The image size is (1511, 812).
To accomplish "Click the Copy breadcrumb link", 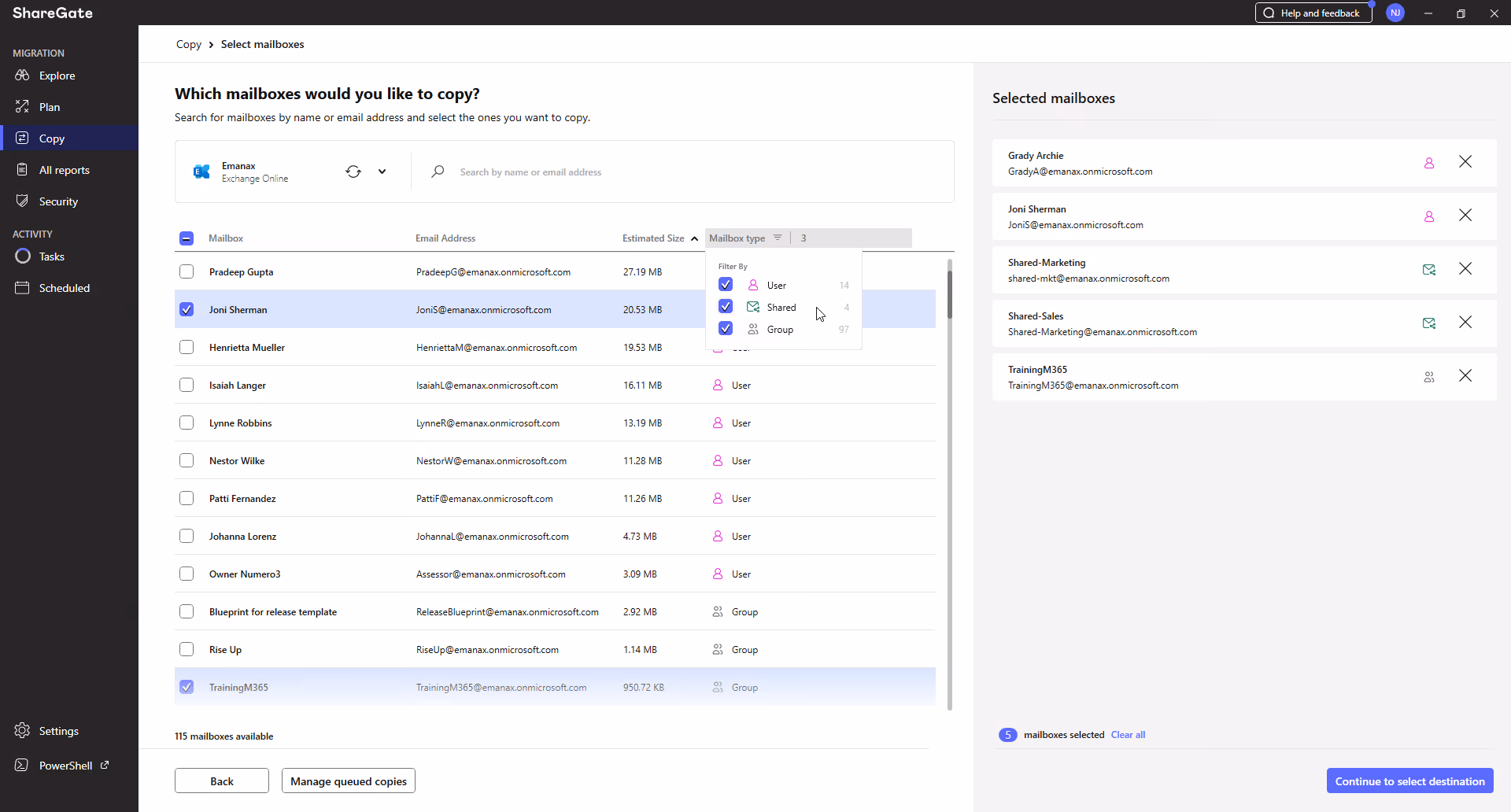I will 189,44.
